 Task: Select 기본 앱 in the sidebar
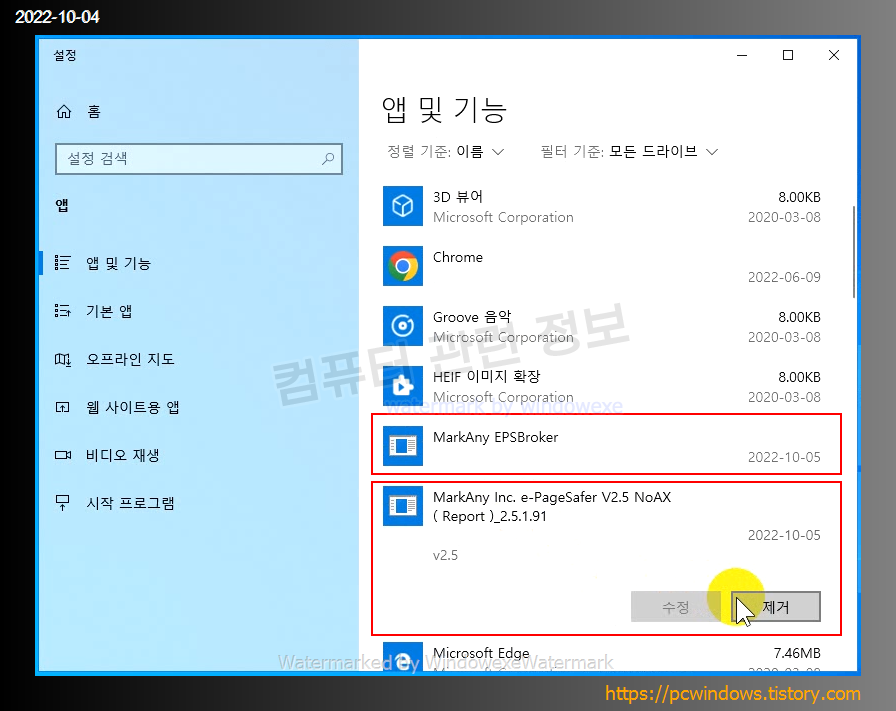pos(109,311)
